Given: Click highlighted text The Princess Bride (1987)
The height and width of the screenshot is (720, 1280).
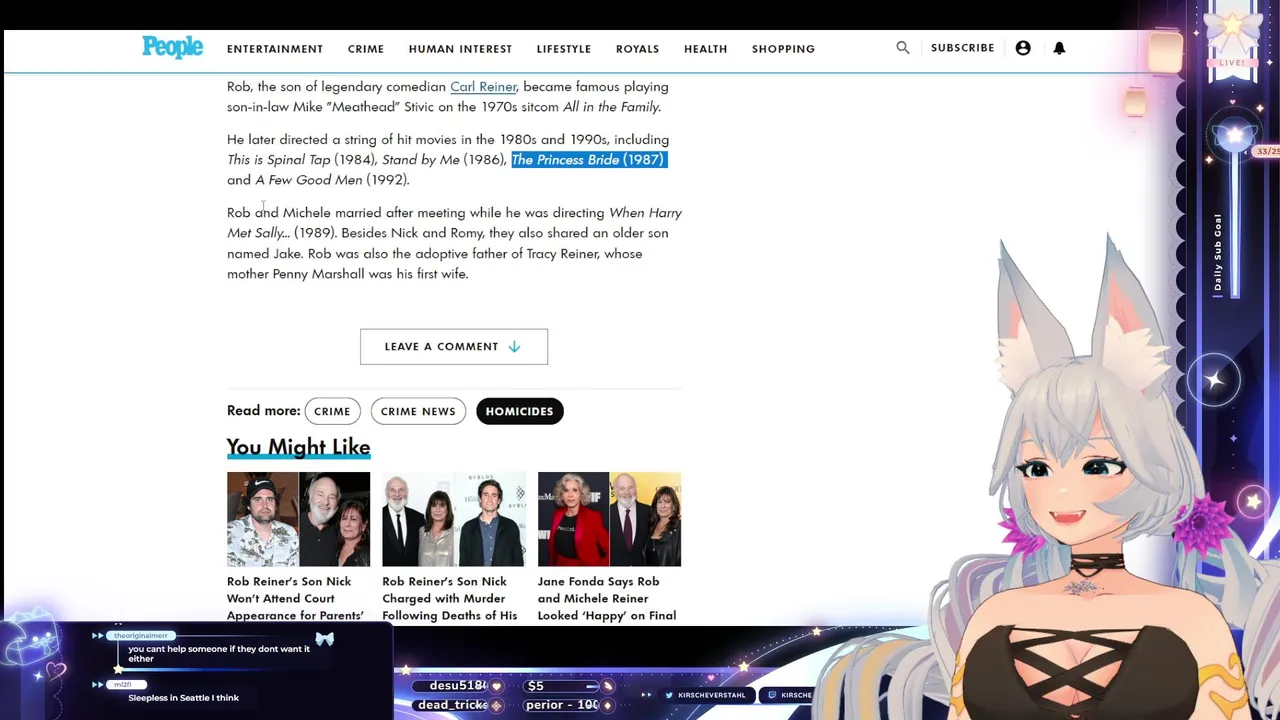Looking at the screenshot, I should [588, 160].
